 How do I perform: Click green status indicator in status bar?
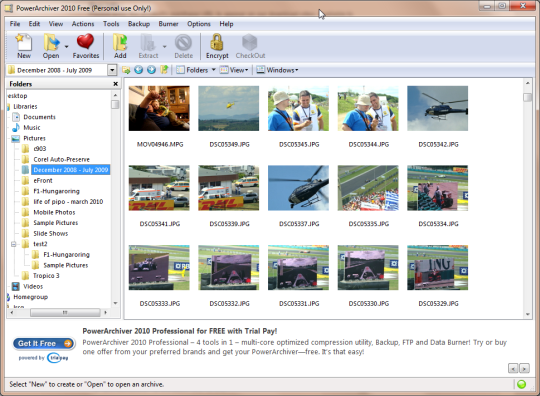[521, 384]
